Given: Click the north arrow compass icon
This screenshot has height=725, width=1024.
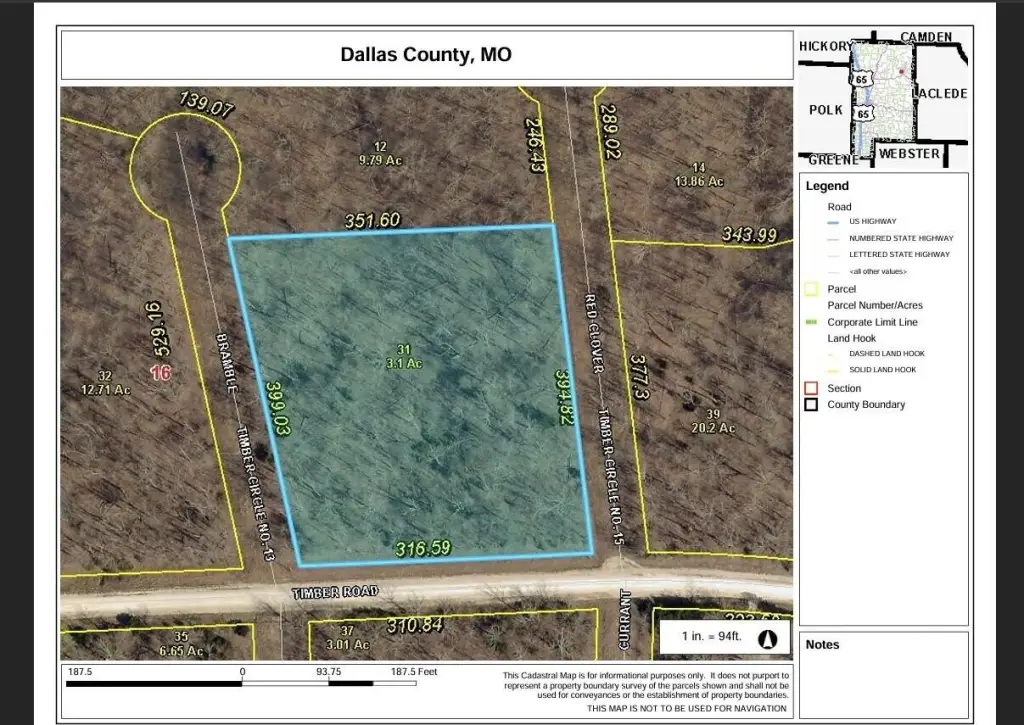Looking at the screenshot, I should (x=769, y=638).
